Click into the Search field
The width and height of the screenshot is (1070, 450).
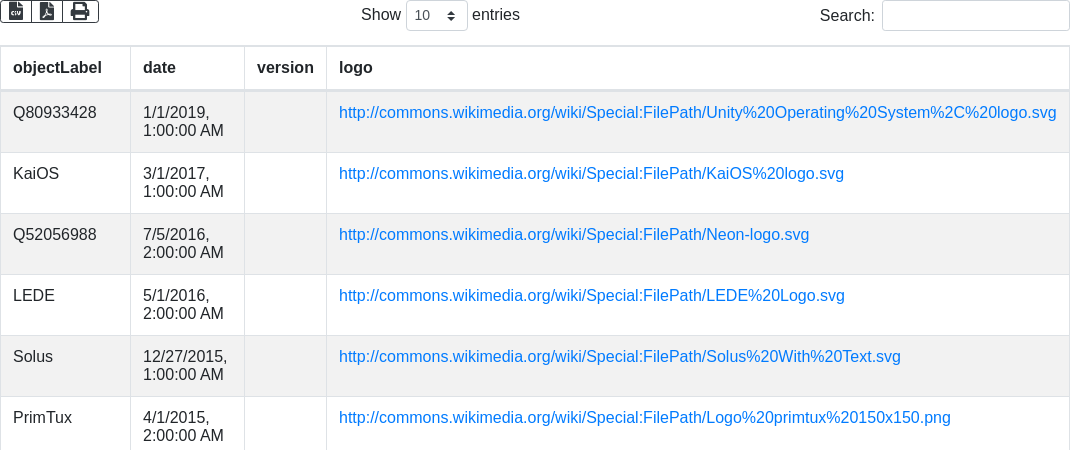pyautogui.click(x=975, y=16)
